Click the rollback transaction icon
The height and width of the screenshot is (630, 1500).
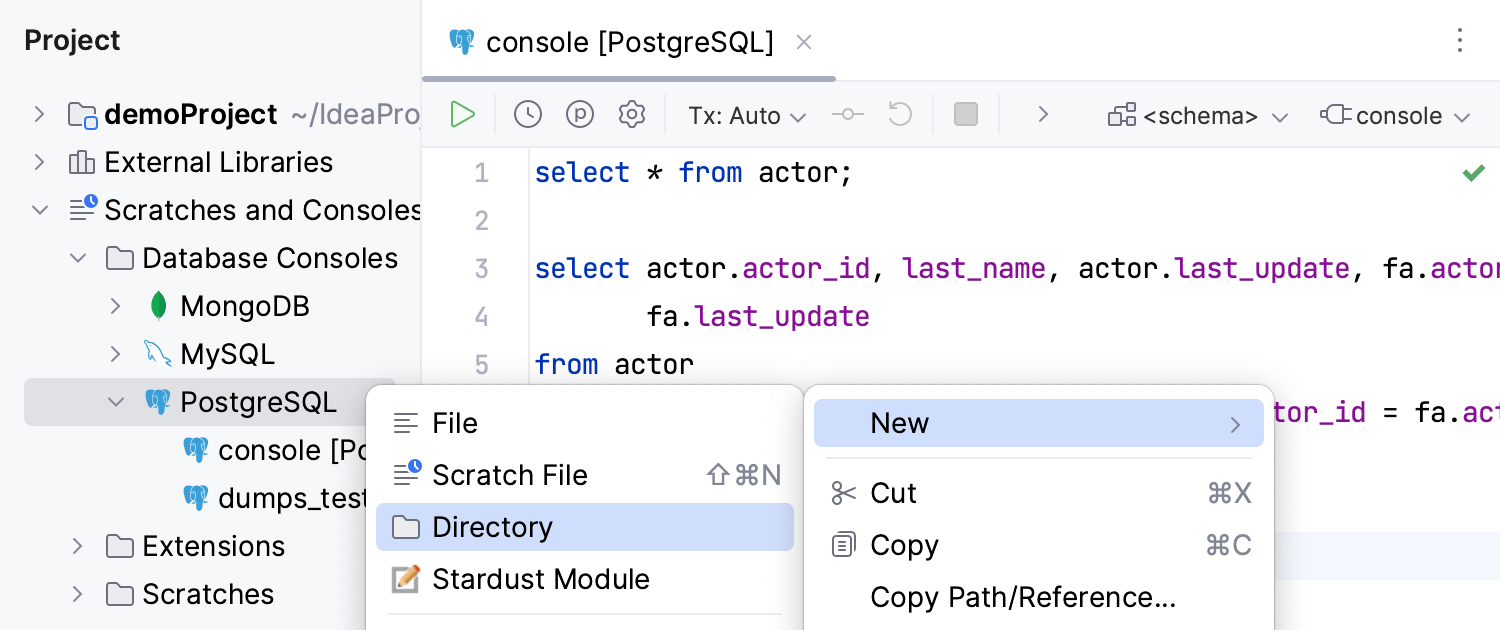coord(900,115)
